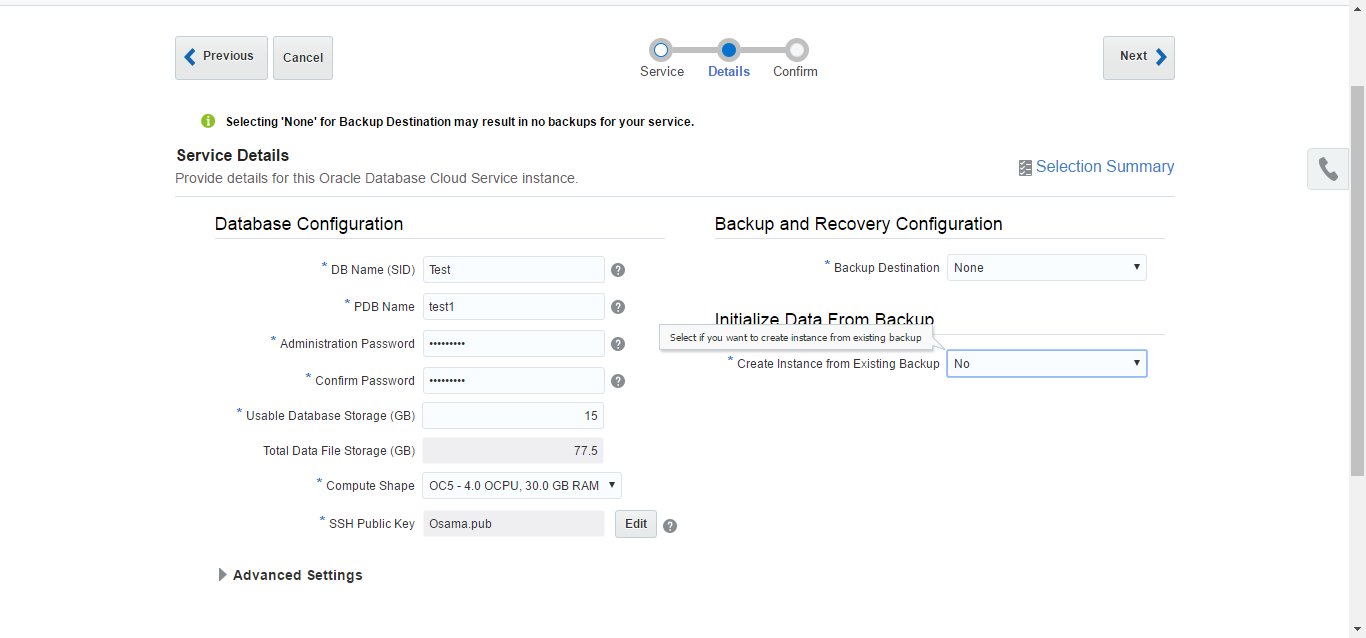Open help icon next to Confirm Password
Image resolution: width=1366 pixels, height=638 pixels.
click(x=618, y=381)
